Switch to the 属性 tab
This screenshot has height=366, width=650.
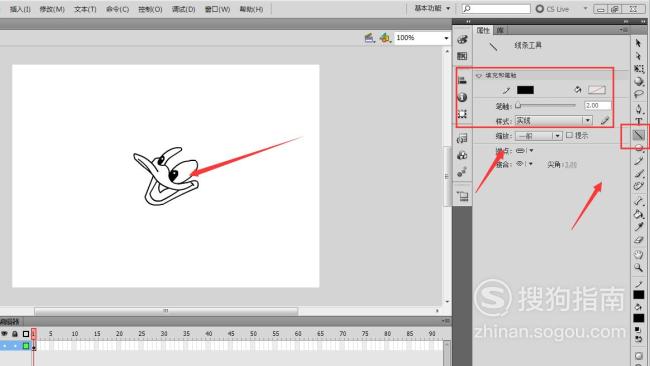tap(483, 30)
